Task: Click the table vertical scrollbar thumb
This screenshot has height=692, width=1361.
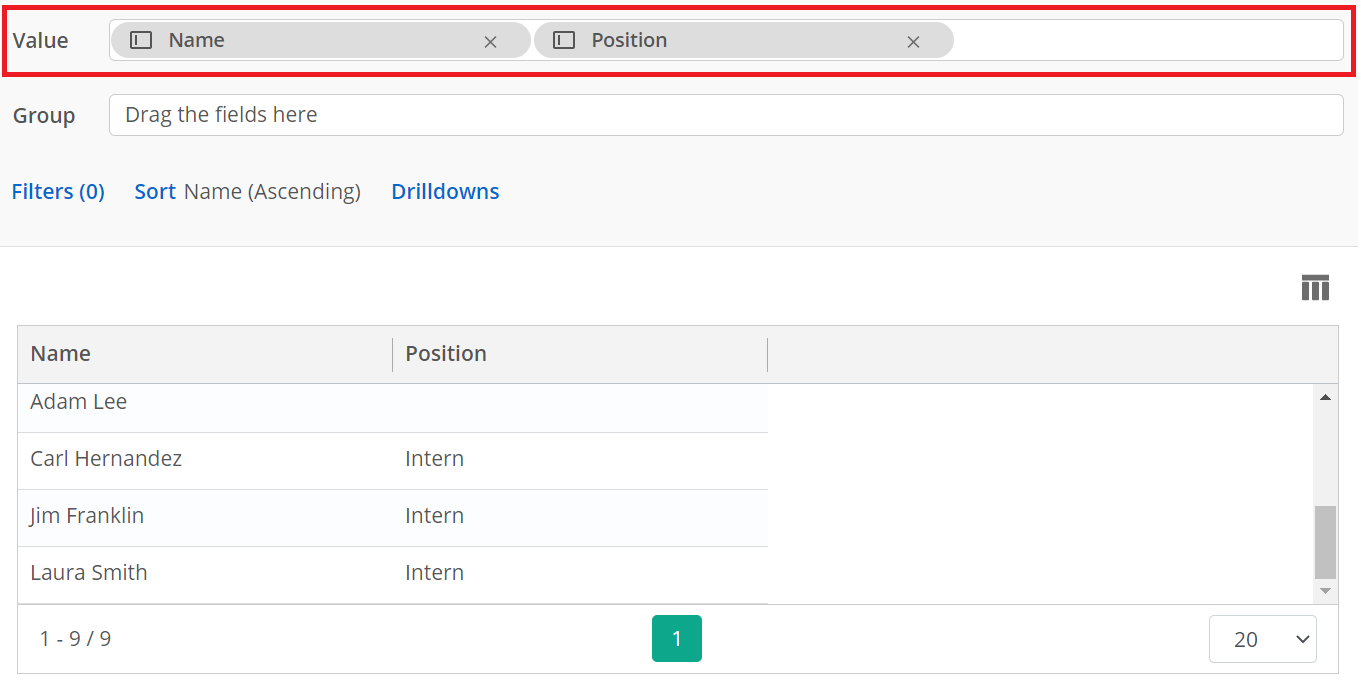Action: tap(1325, 541)
